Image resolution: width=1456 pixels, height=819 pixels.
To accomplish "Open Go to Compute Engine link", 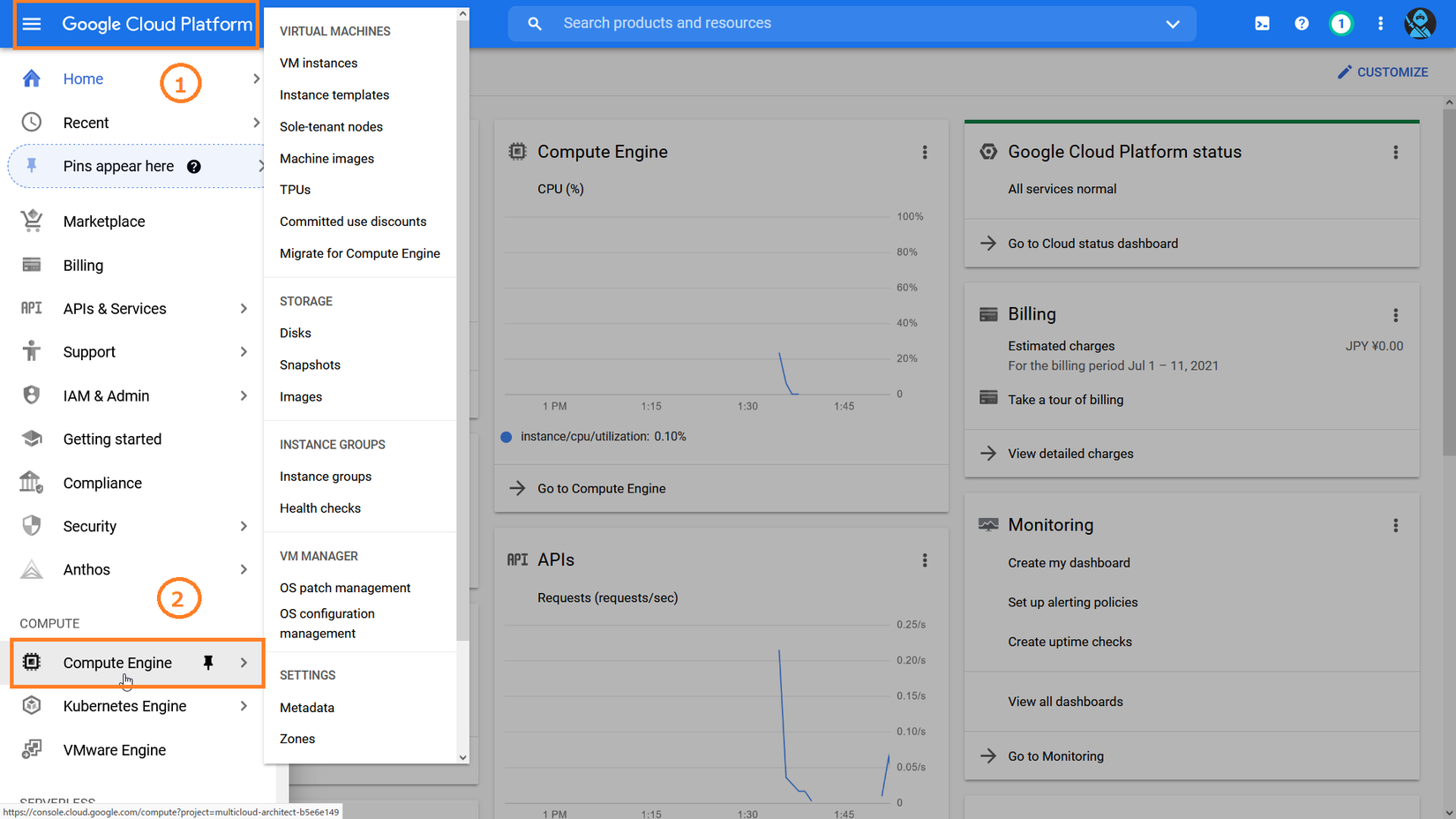I will 601,489.
